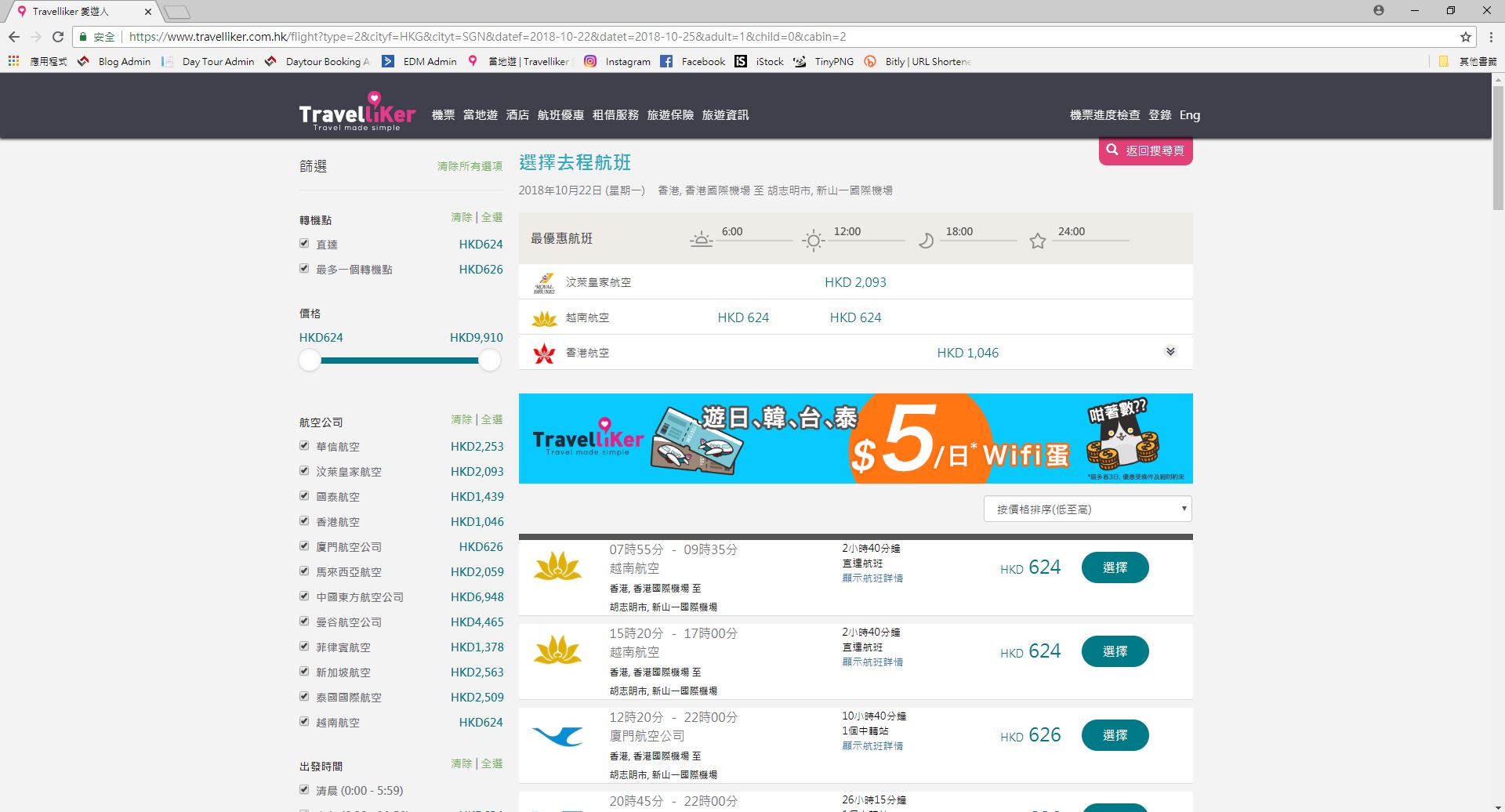Viewport: 1505px width, 812px height.
Task: Bookmark this page with star icon
Action: (x=1465, y=37)
